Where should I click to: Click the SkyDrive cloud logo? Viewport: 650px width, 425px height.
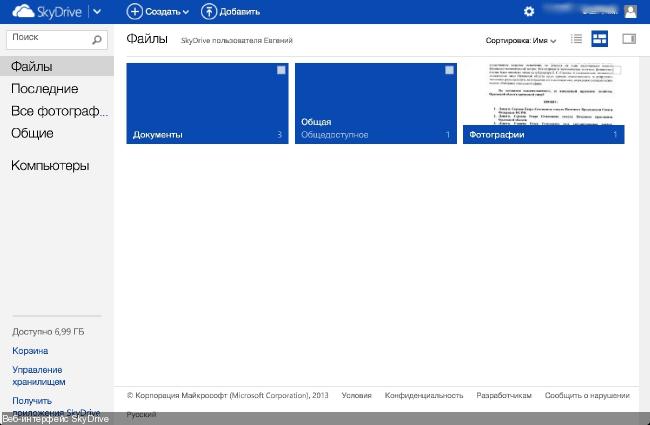tap(47, 12)
